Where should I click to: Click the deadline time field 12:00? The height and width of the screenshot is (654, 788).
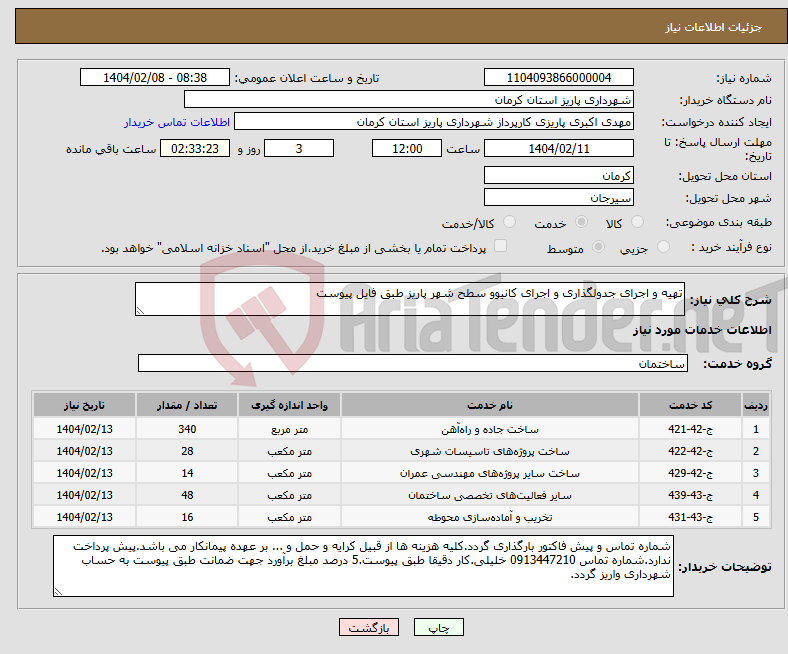pos(407,148)
